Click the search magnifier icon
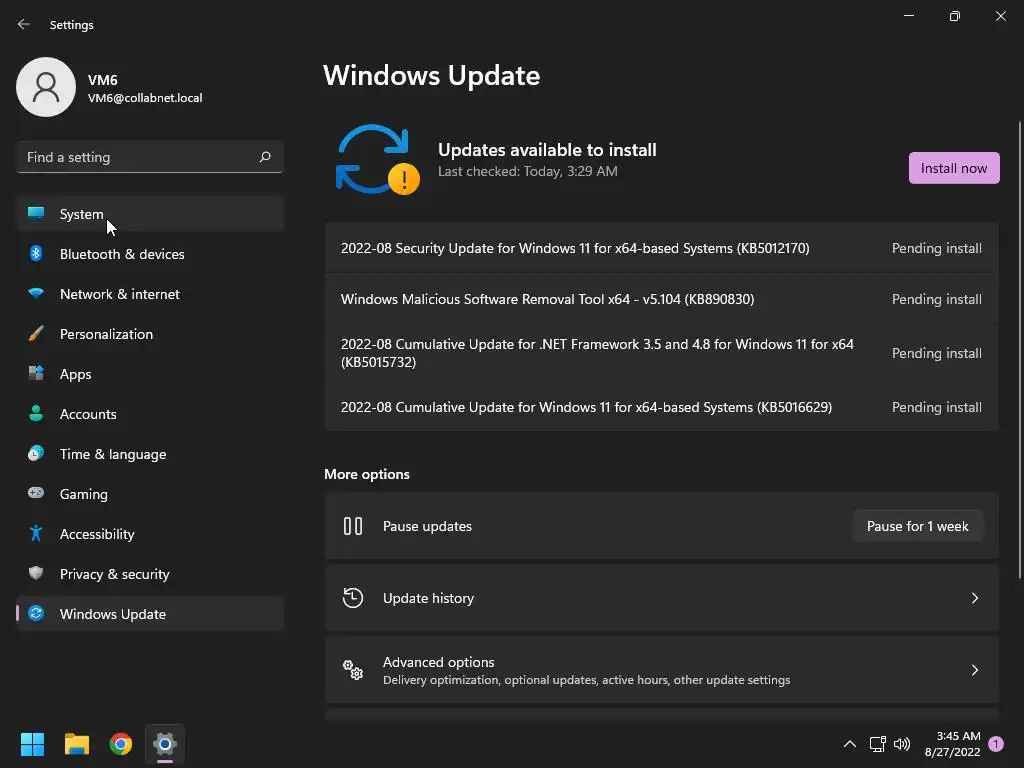 pos(264,157)
